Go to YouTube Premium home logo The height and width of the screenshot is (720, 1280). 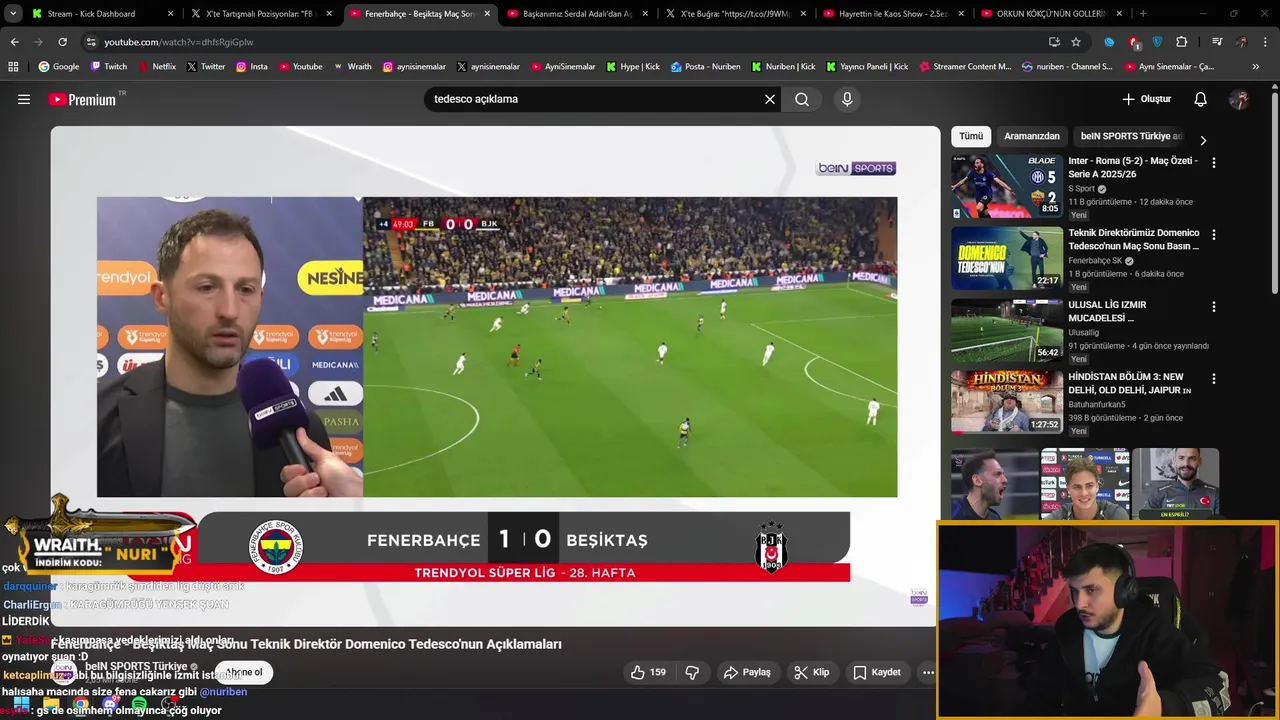pos(82,99)
